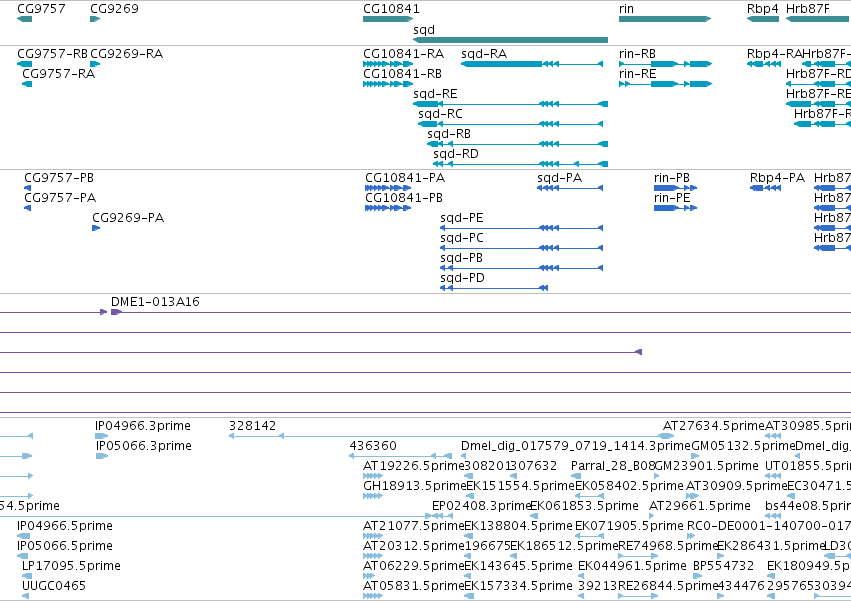Screen dimensions: 851x601
Task: Click the Rbp4 gene label
Action: point(763,9)
